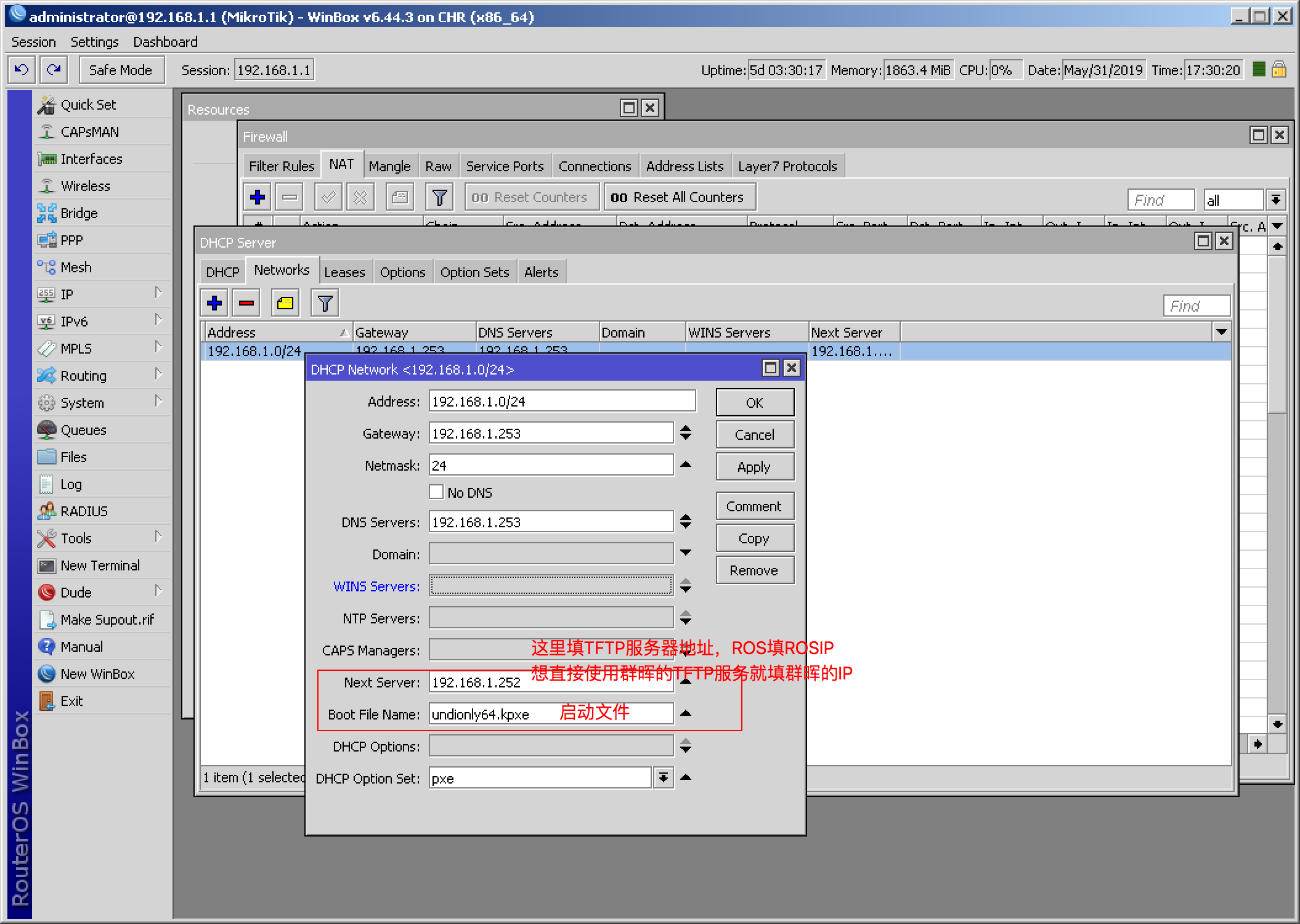Expand the Routing submenu in the sidebar

pyautogui.click(x=158, y=375)
